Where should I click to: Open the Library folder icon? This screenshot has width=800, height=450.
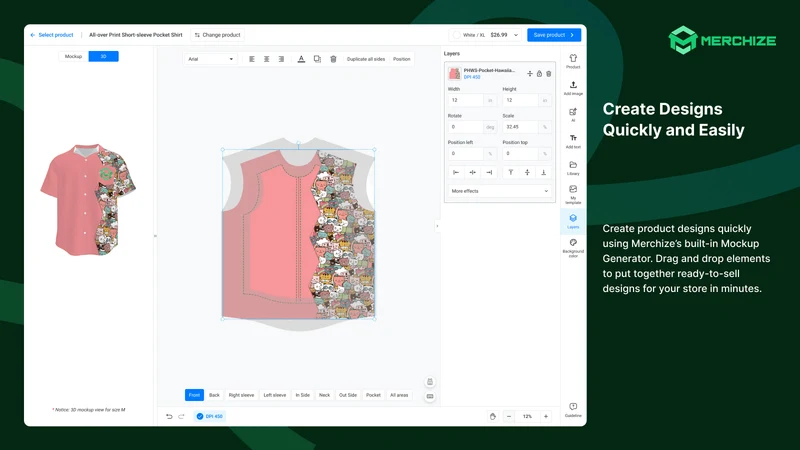pyautogui.click(x=573, y=168)
